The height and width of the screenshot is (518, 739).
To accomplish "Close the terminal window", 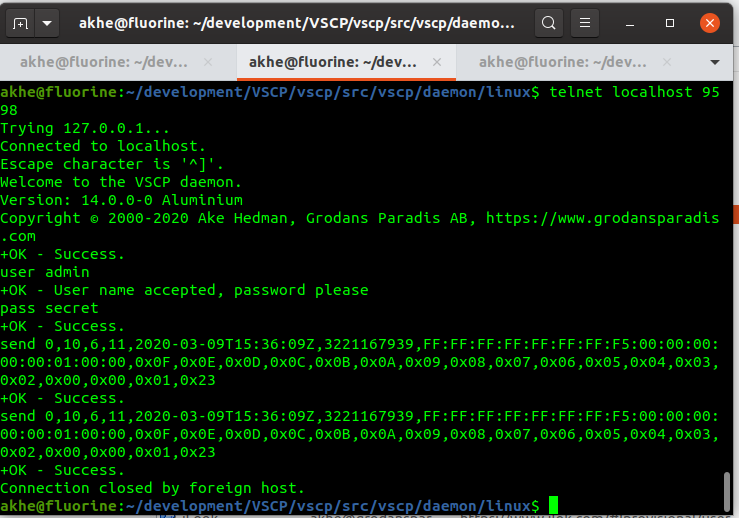I will pyautogui.click(x=710, y=23).
